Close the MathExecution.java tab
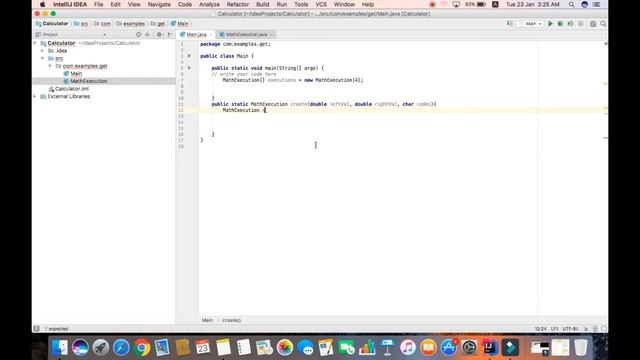The width and height of the screenshot is (640, 360). click(x=271, y=35)
